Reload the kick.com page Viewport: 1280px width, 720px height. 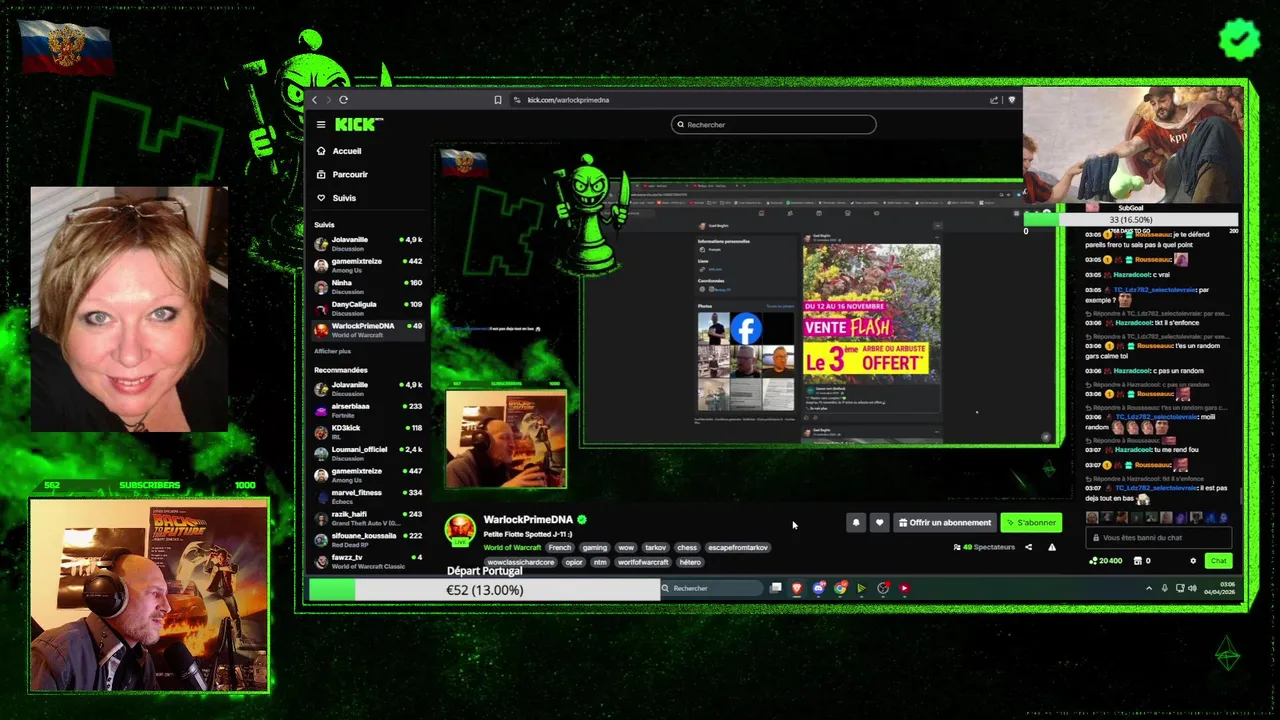pyautogui.click(x=343, y=100)
